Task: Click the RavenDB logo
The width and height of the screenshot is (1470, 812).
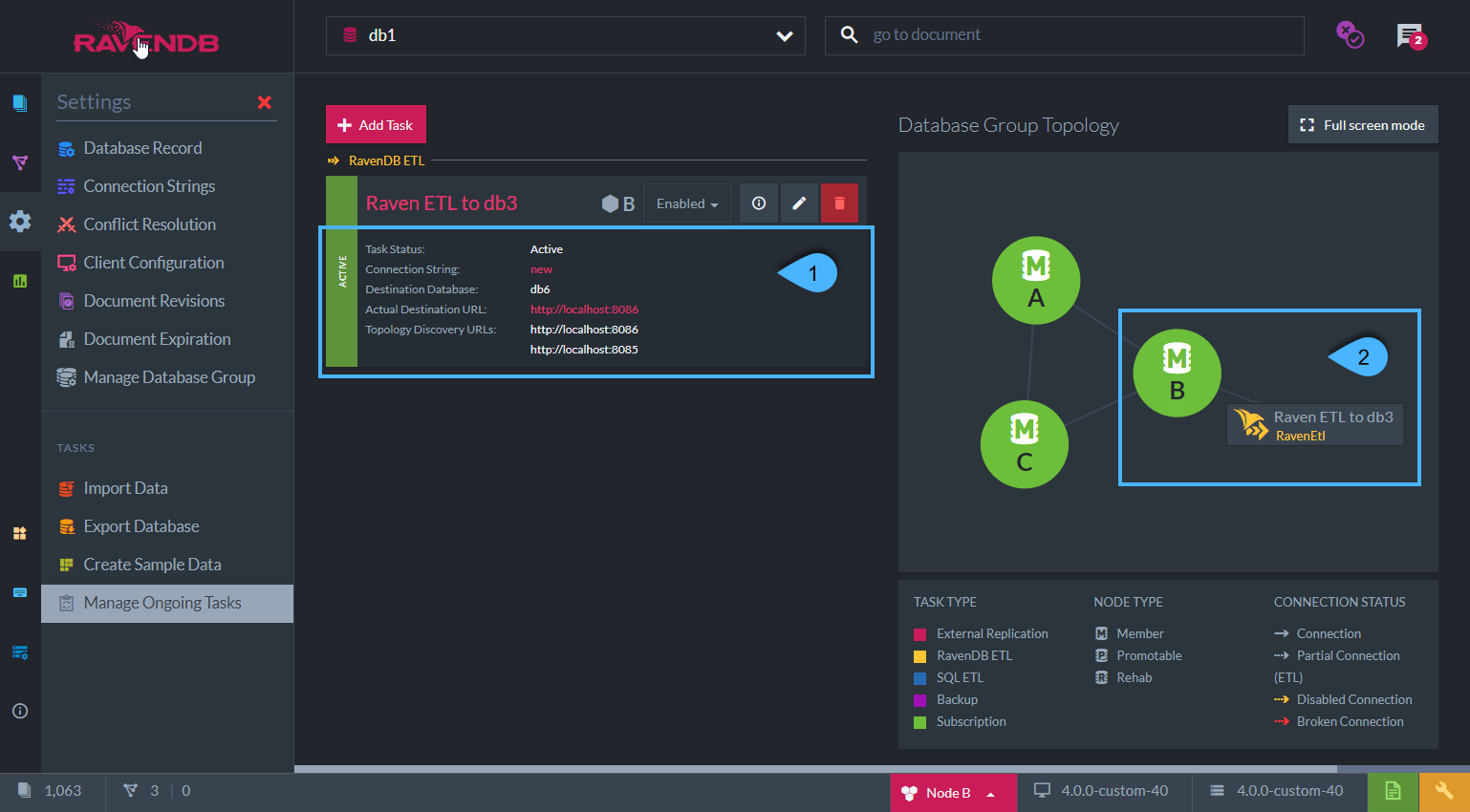Action: tap(146, 38)
